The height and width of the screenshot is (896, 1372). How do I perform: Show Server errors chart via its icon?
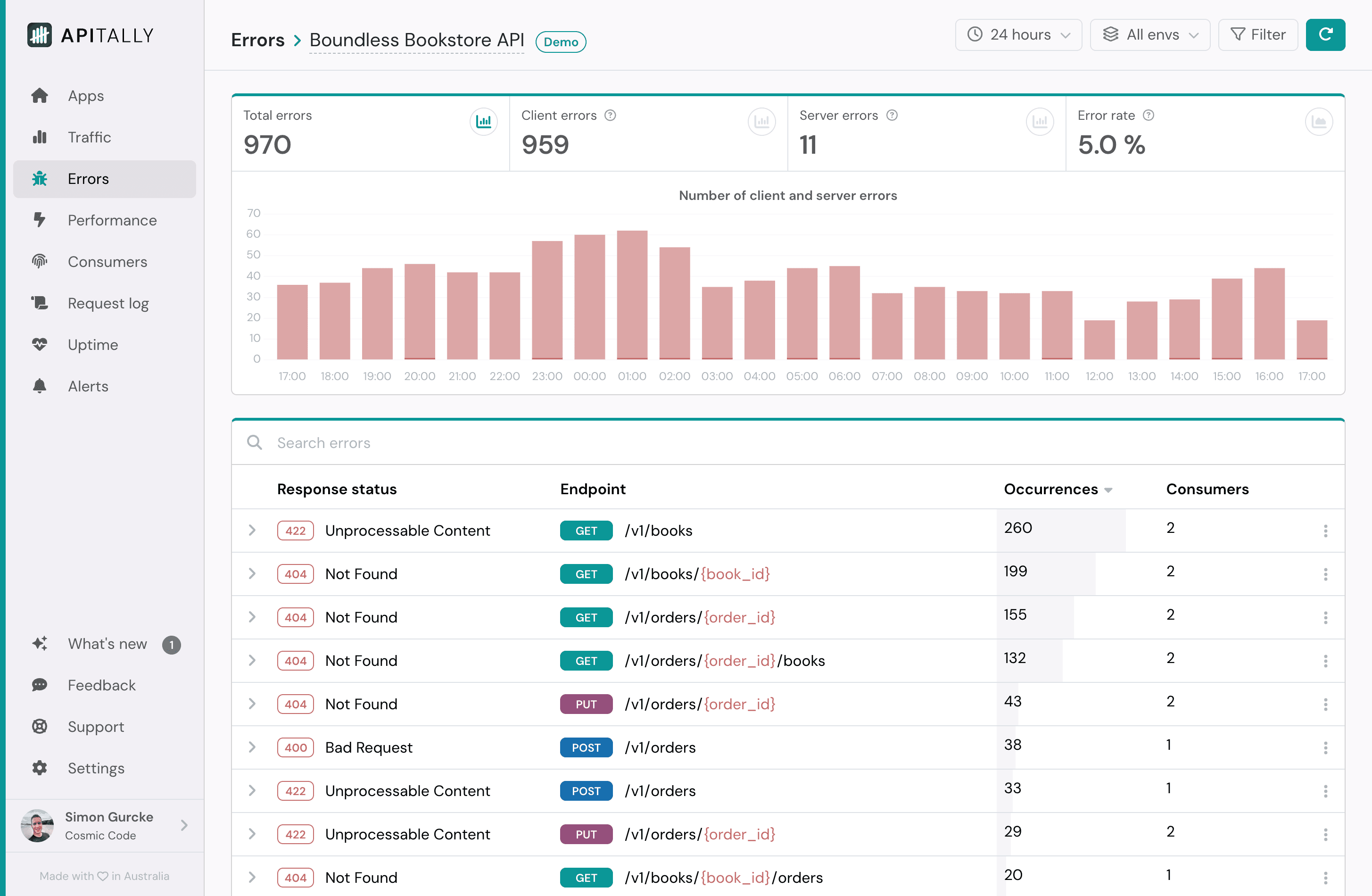(x=1040, y=122)
